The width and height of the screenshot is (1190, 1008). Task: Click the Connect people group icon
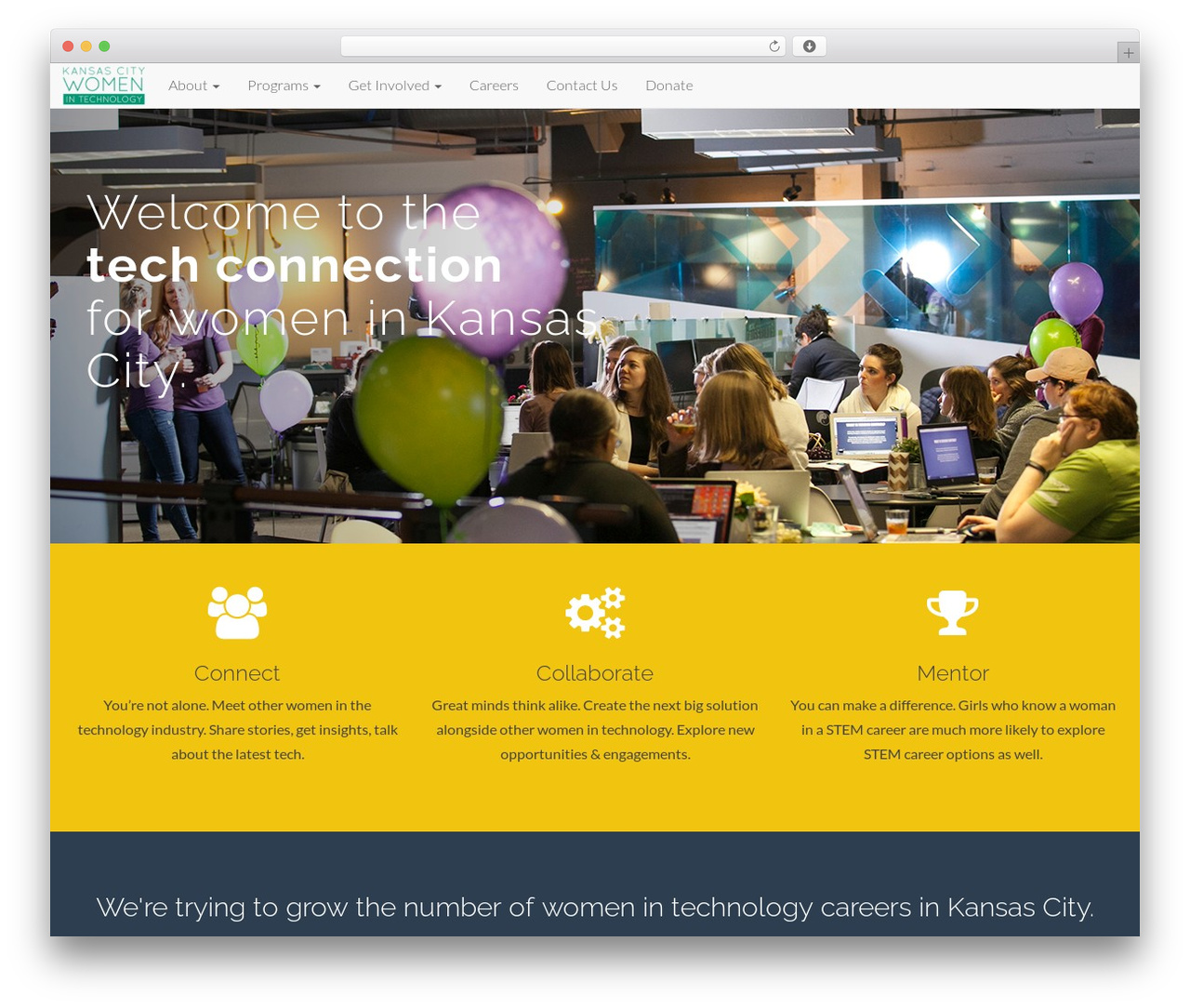tap(237, 613)
